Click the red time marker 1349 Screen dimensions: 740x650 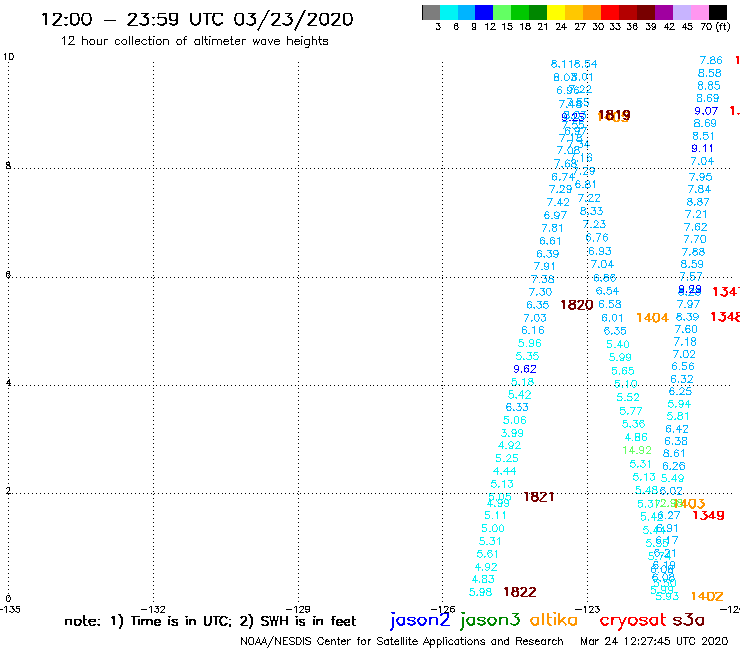tap(708, 515)
